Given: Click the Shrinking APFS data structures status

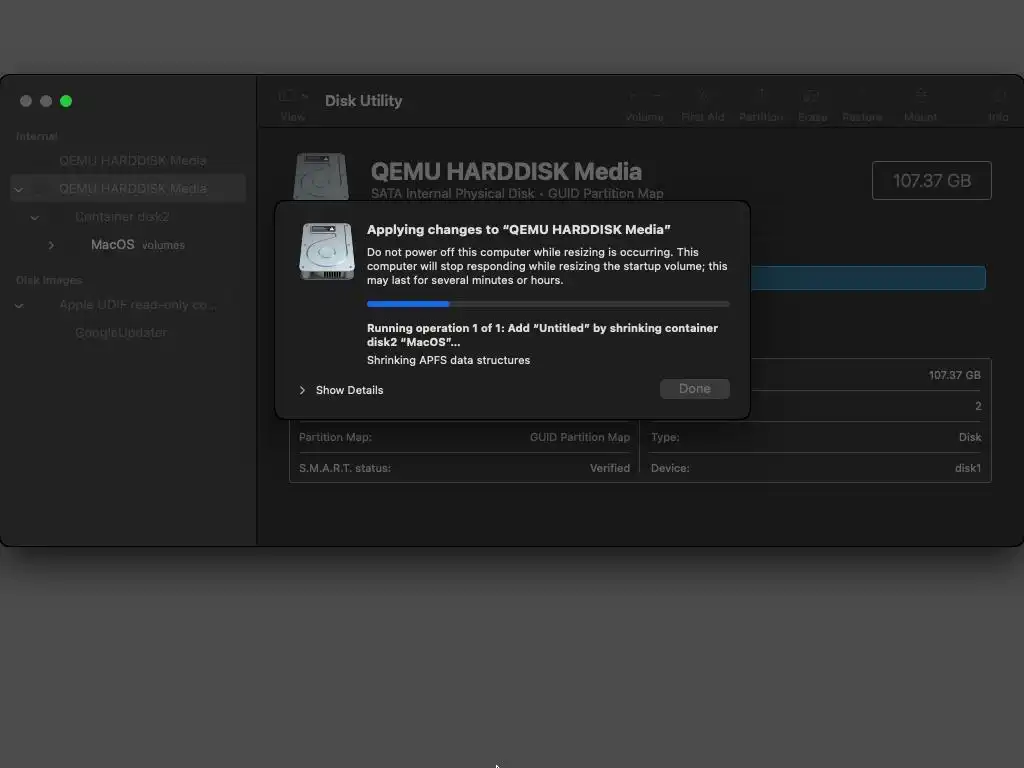Looking at the screenshot, I should tap(448, 360).
